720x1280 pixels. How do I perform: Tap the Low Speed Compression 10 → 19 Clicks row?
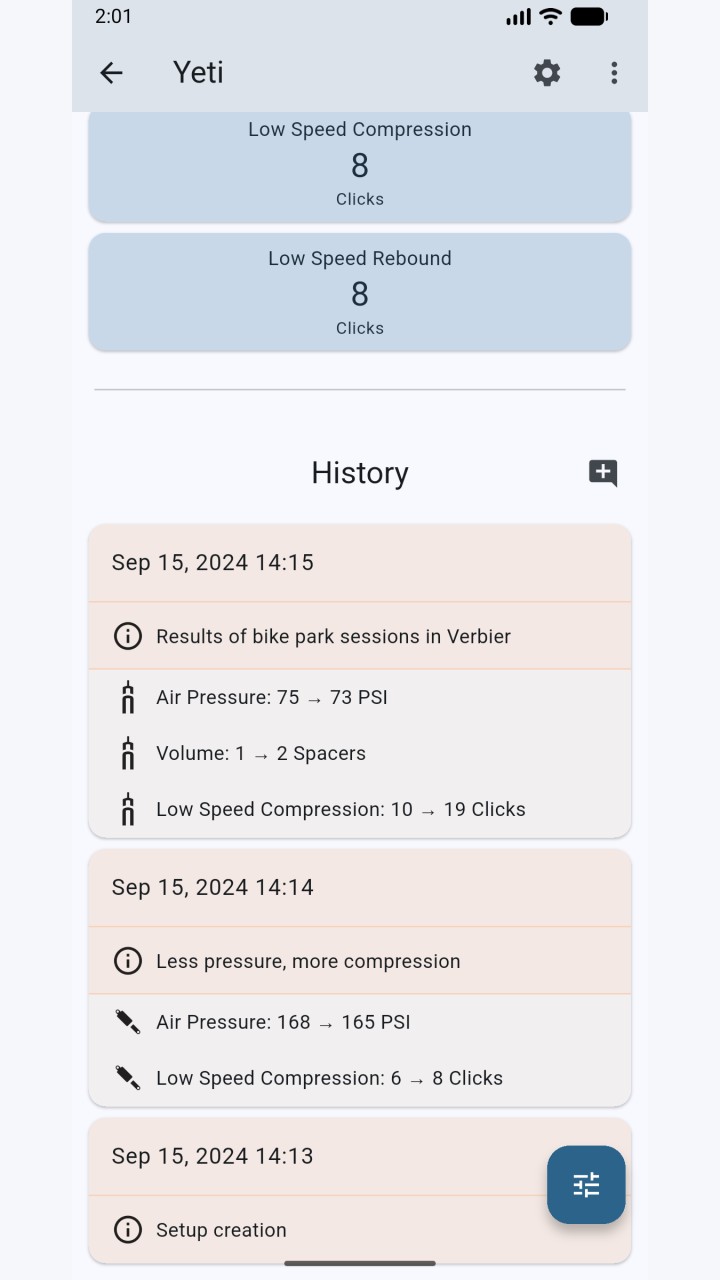coord(360,809)
